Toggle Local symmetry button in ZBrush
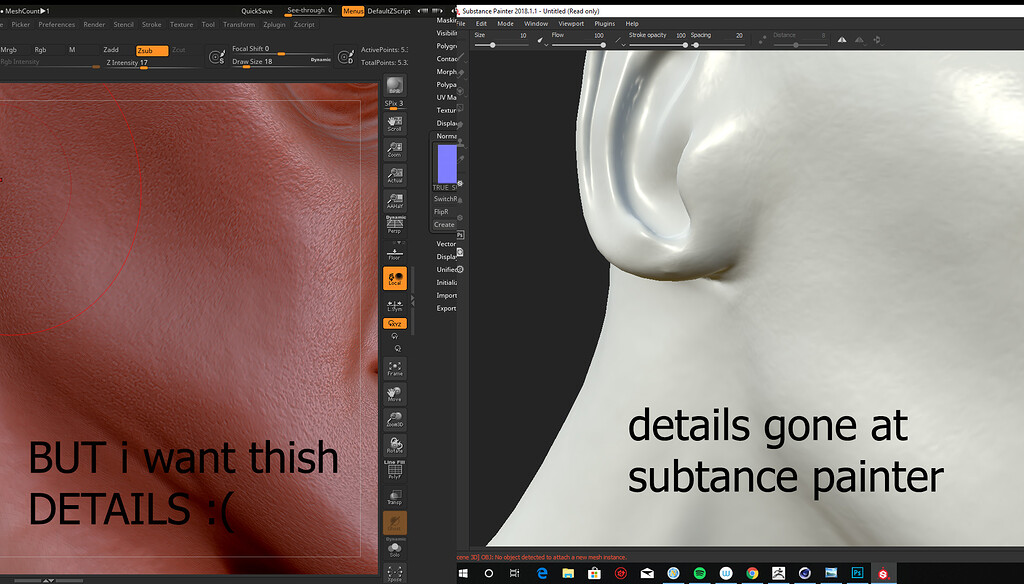Image resolution: width=1024 pixels, height=584 pixels. (394, 278)
